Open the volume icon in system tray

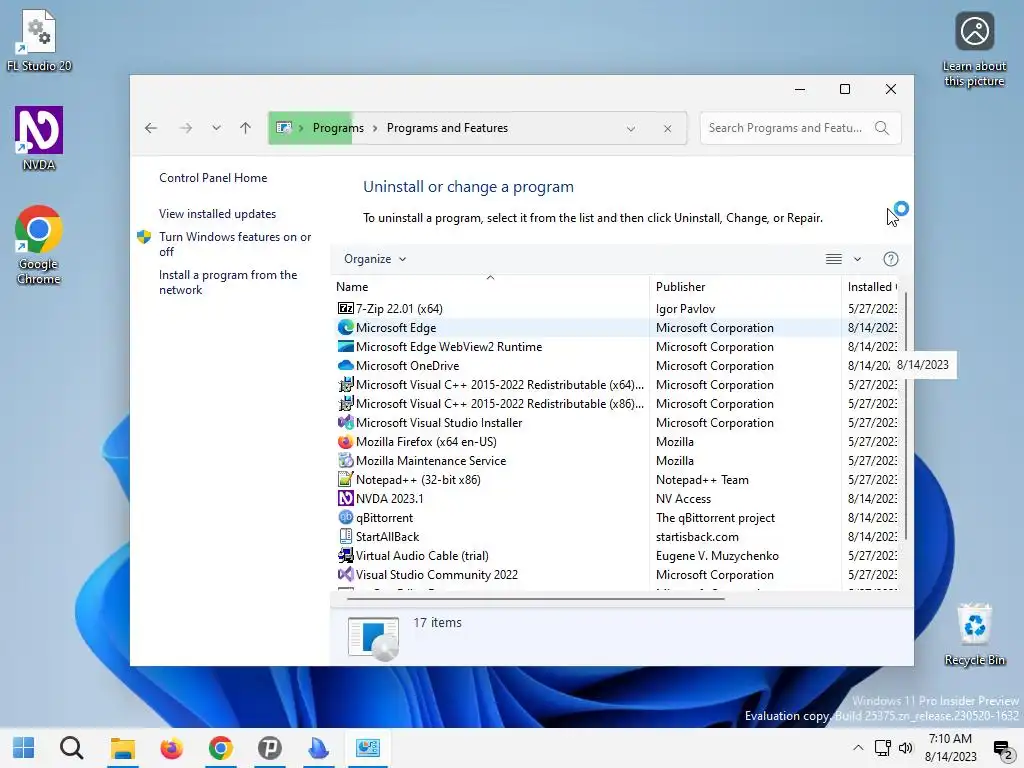(x=906, y=748)
